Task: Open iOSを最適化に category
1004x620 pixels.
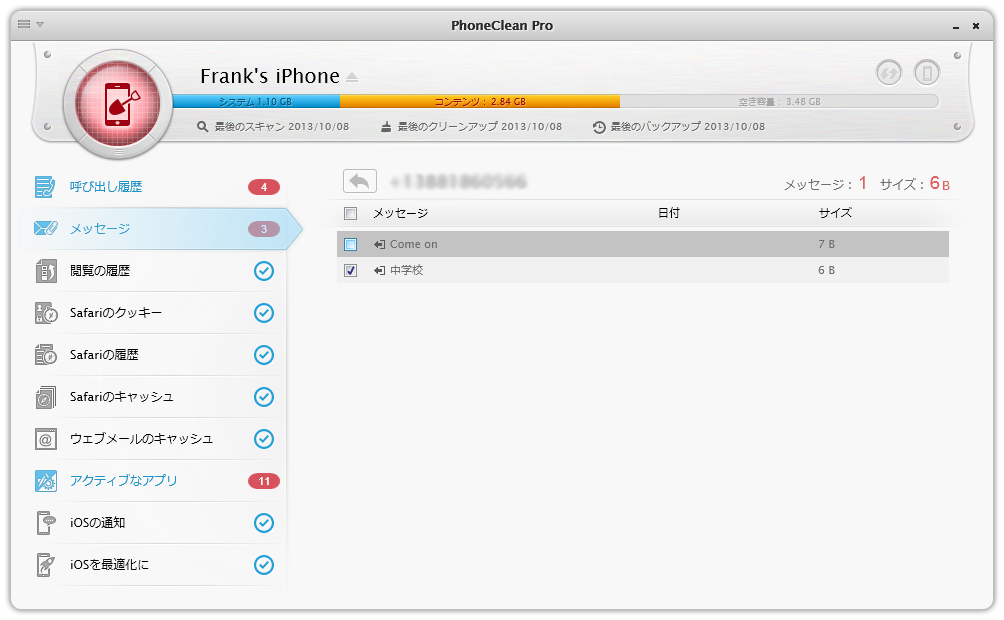Action: [x=109, y=565]
